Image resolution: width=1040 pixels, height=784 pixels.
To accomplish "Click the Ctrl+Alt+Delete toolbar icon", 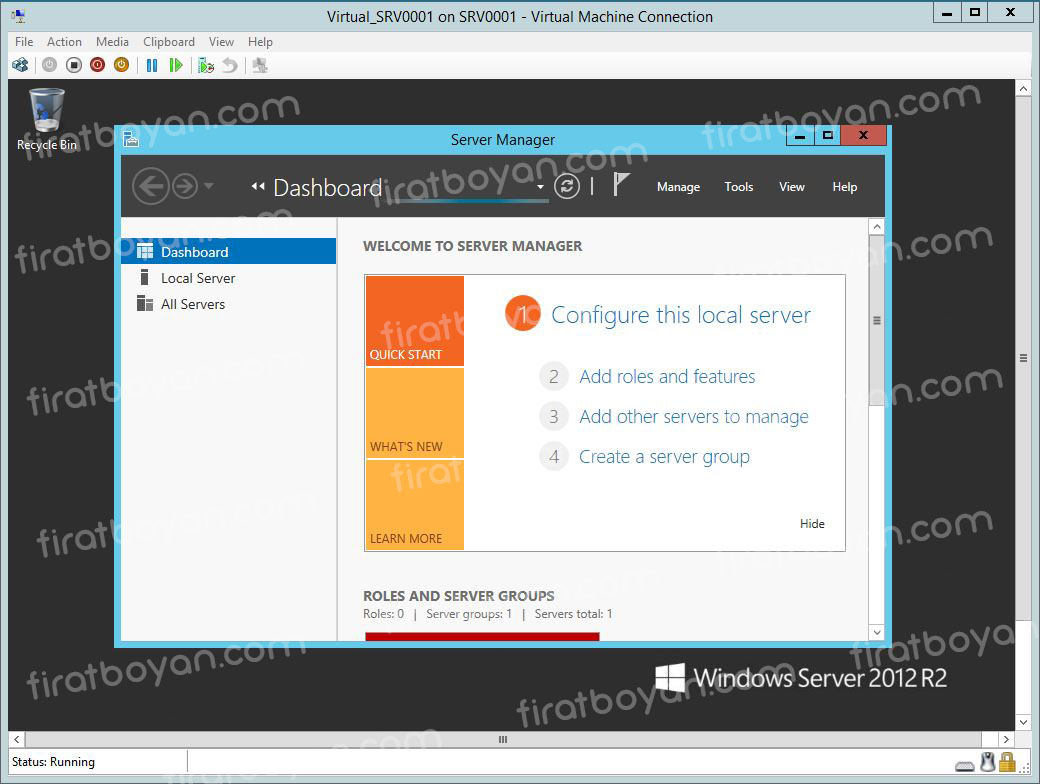I will click(21, 65).
